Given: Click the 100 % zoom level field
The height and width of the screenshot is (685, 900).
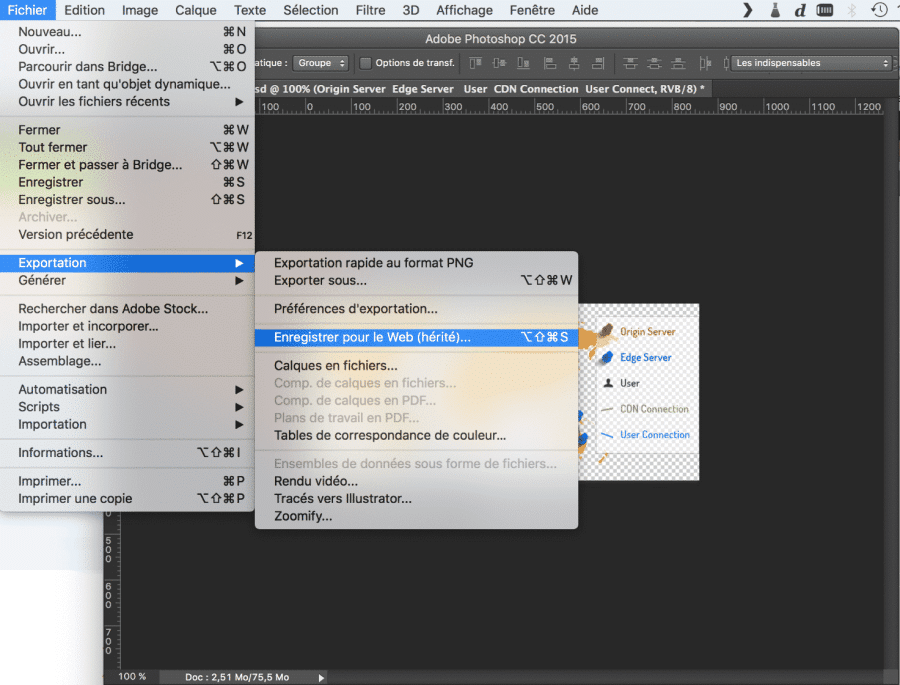Looking at the screenshot, I should point(132,677).
